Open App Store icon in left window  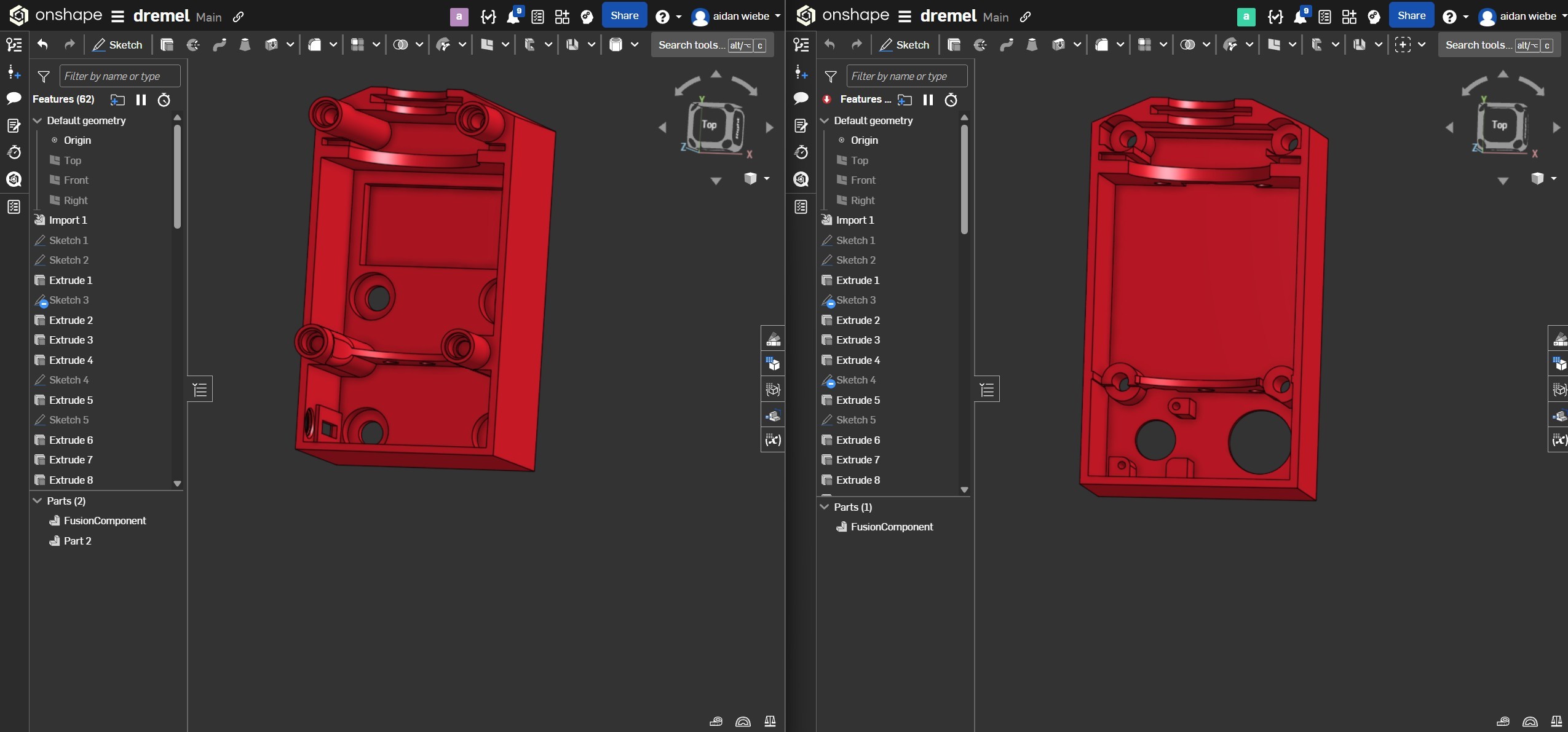tap(562, 17)
